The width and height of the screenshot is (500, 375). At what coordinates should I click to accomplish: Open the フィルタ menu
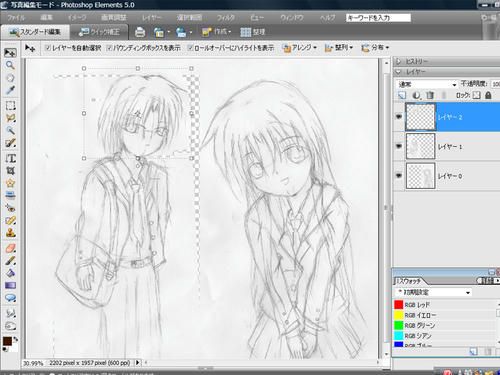(226, 18)
